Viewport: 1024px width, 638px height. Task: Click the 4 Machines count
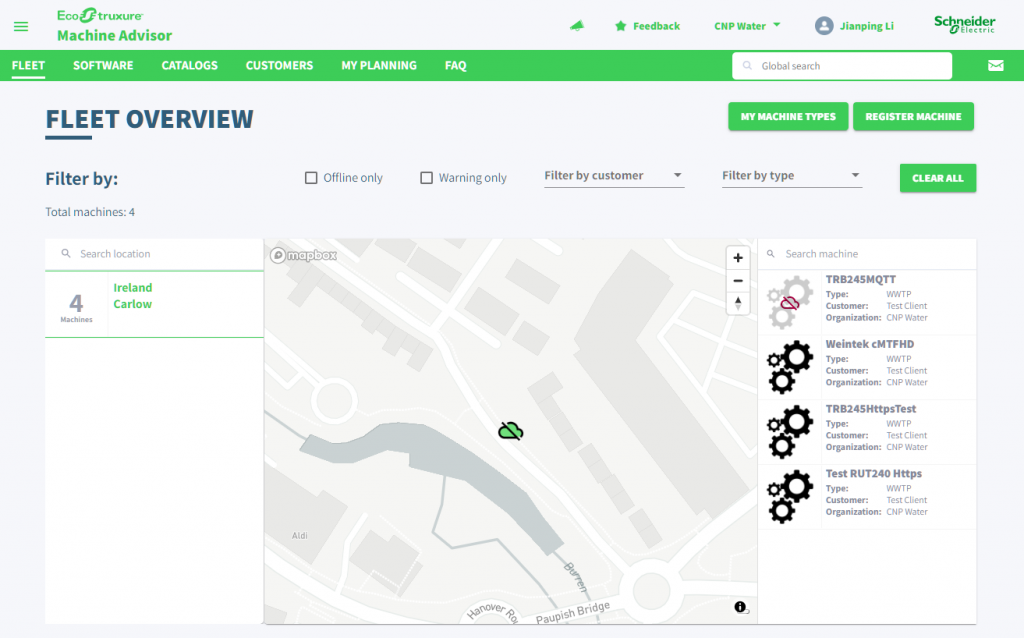76,307
